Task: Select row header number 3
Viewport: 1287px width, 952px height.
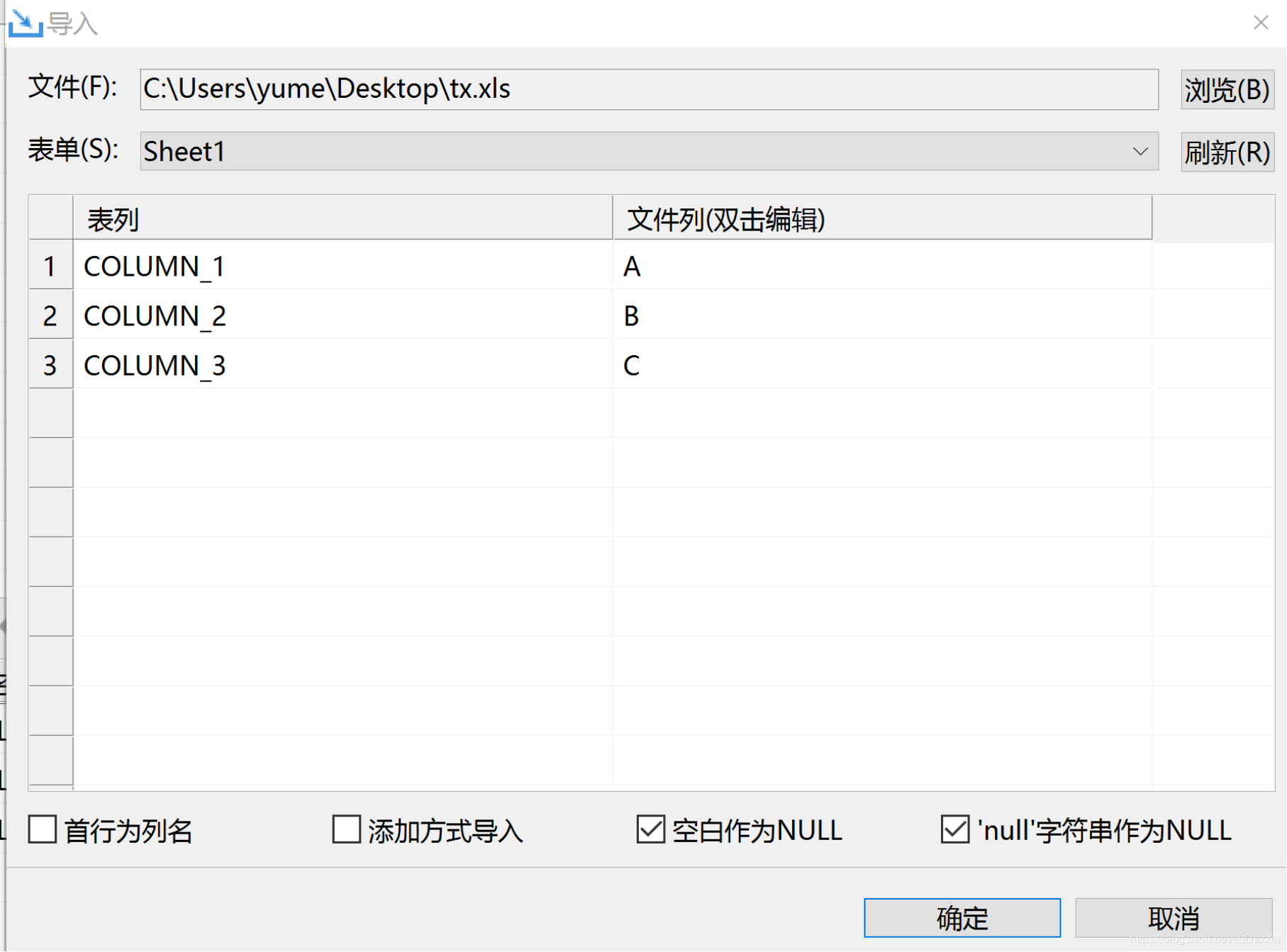Action: 50,365
